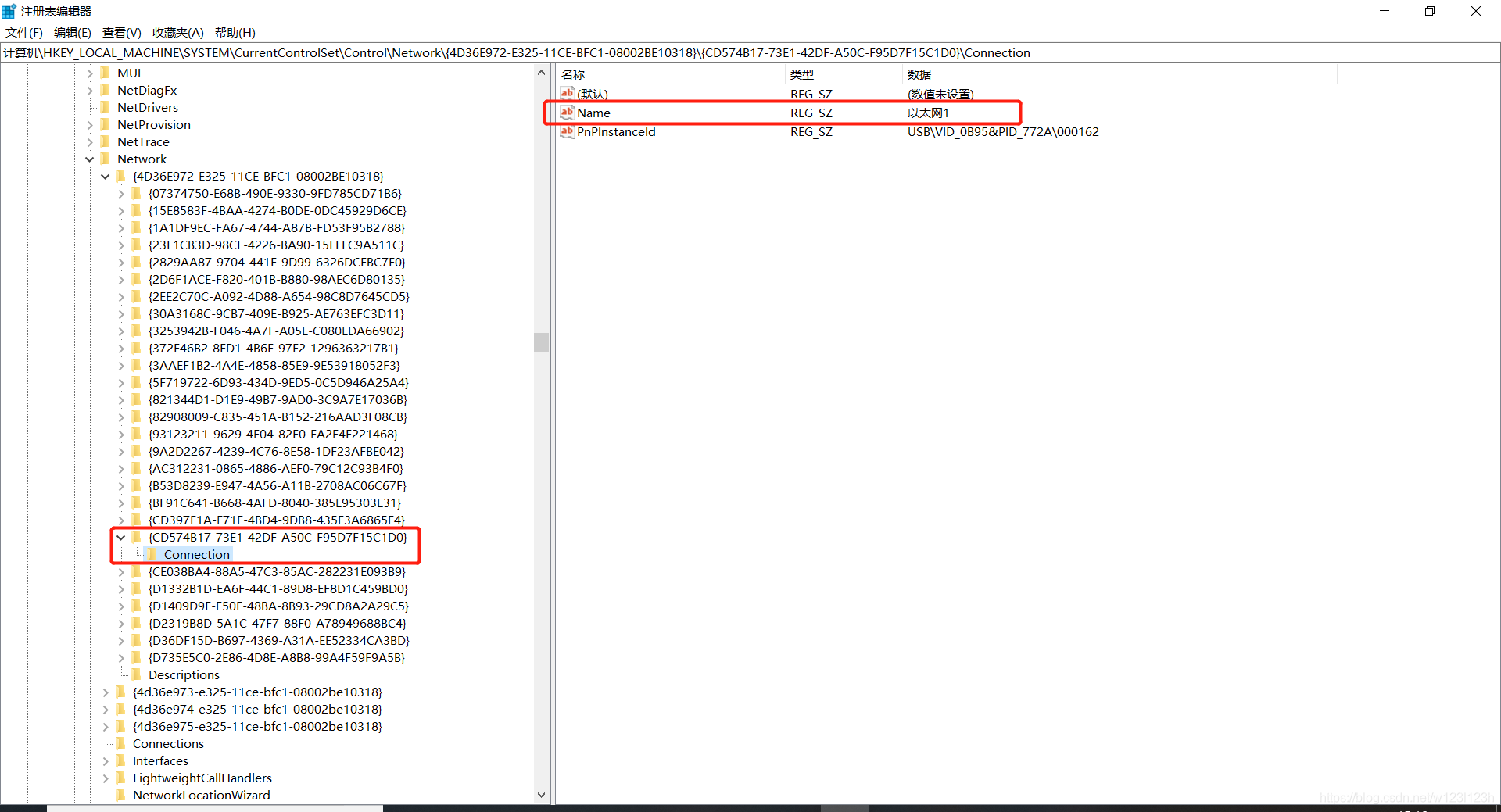Expand the NetTrace tree node

coord(90,142)
